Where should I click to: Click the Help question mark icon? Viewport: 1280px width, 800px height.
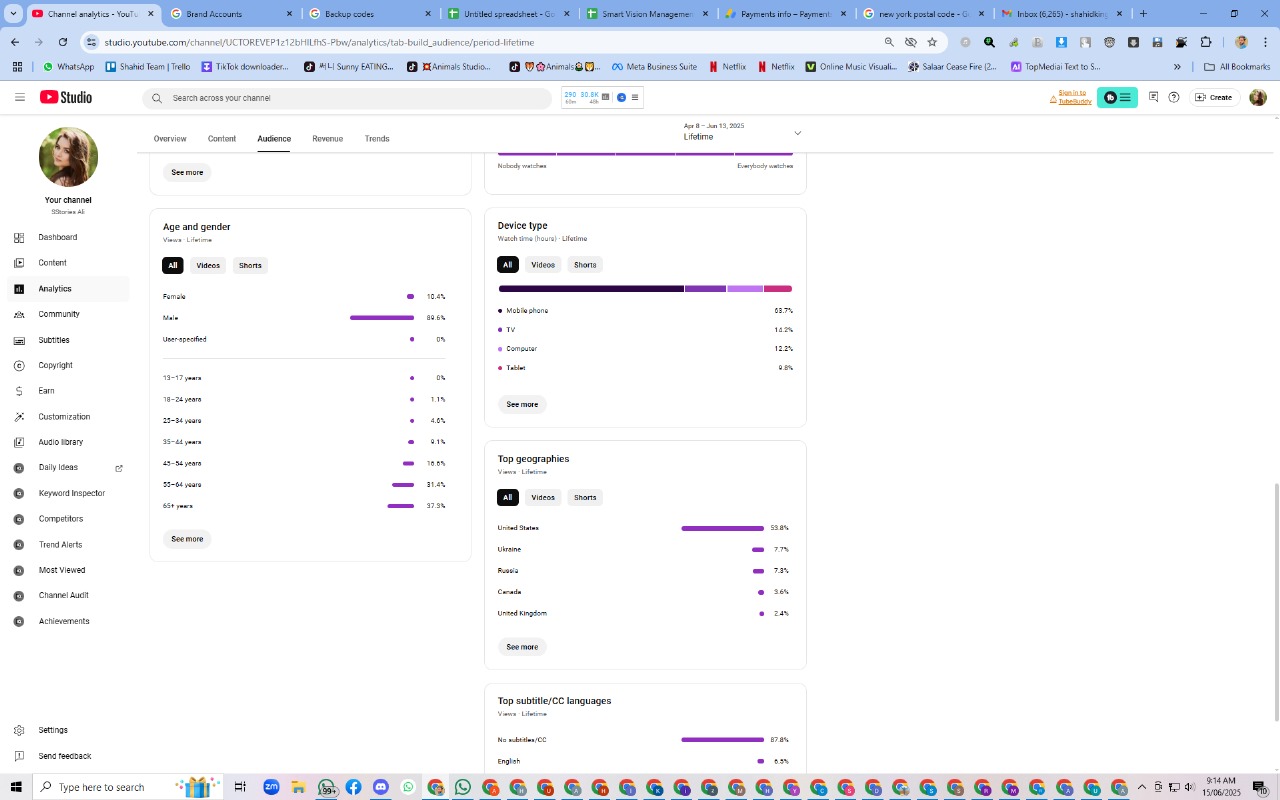(x=1174, y=97)
